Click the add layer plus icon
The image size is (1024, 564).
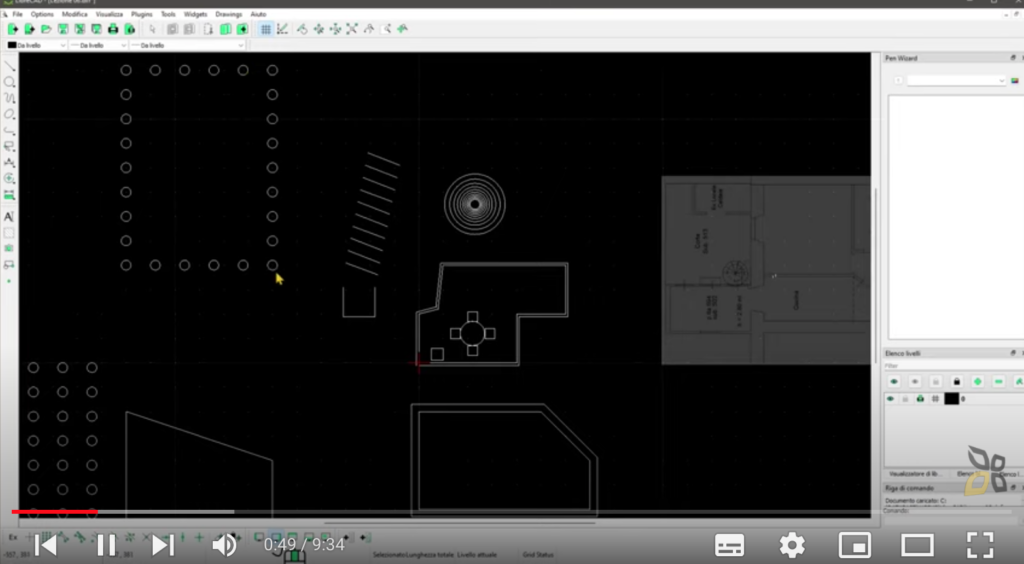(978, 382)
